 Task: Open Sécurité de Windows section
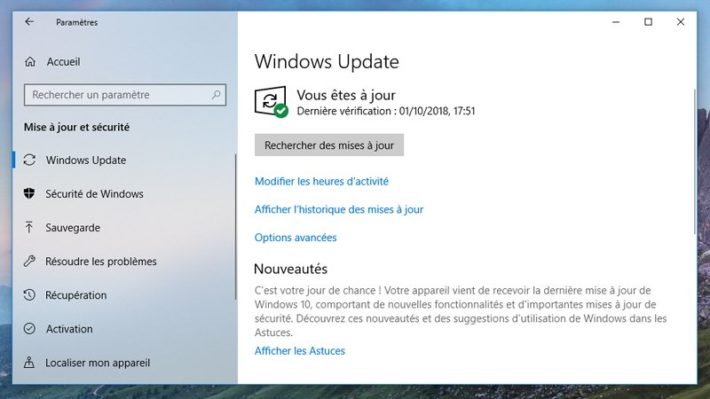pos(94,194)
